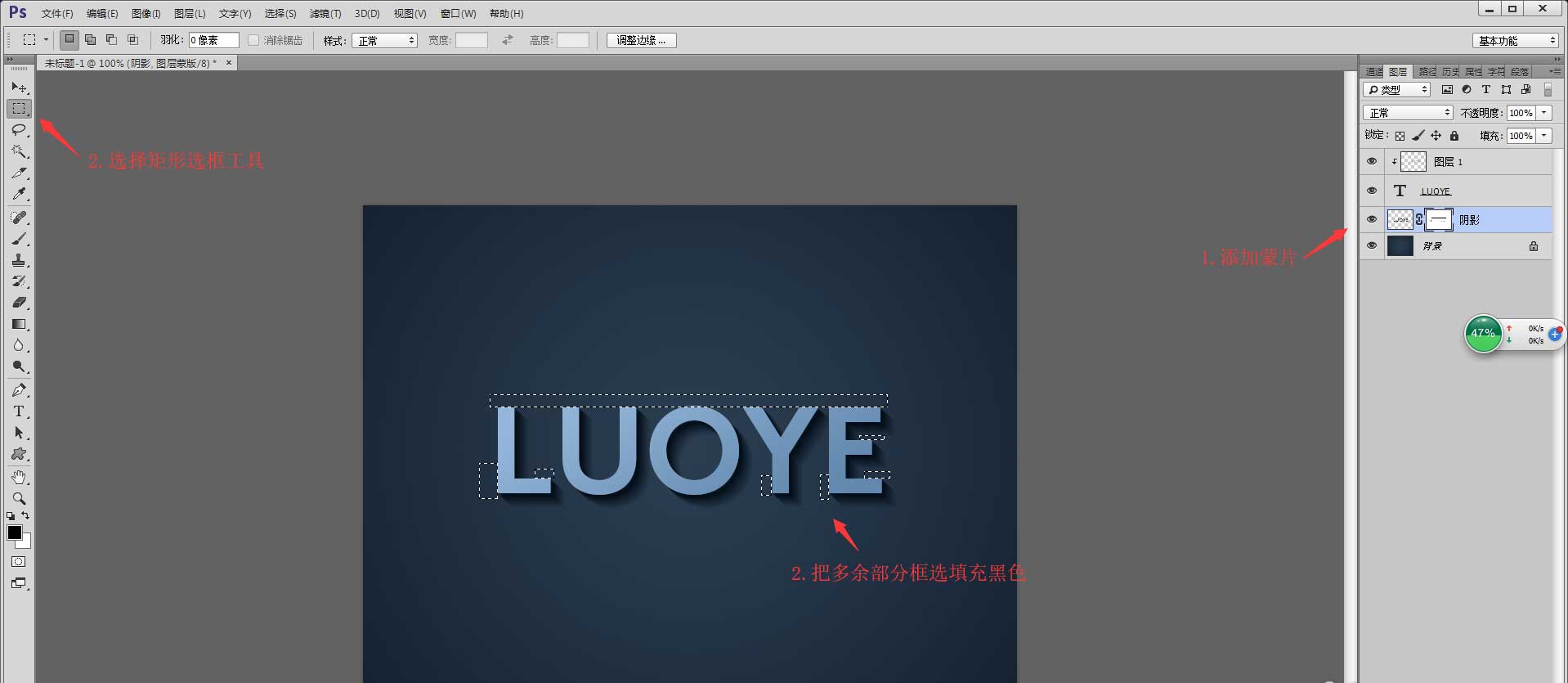
Task: Filter layers by pixel layers icon
Action: pyautogui.click(x=1447, y=89)
